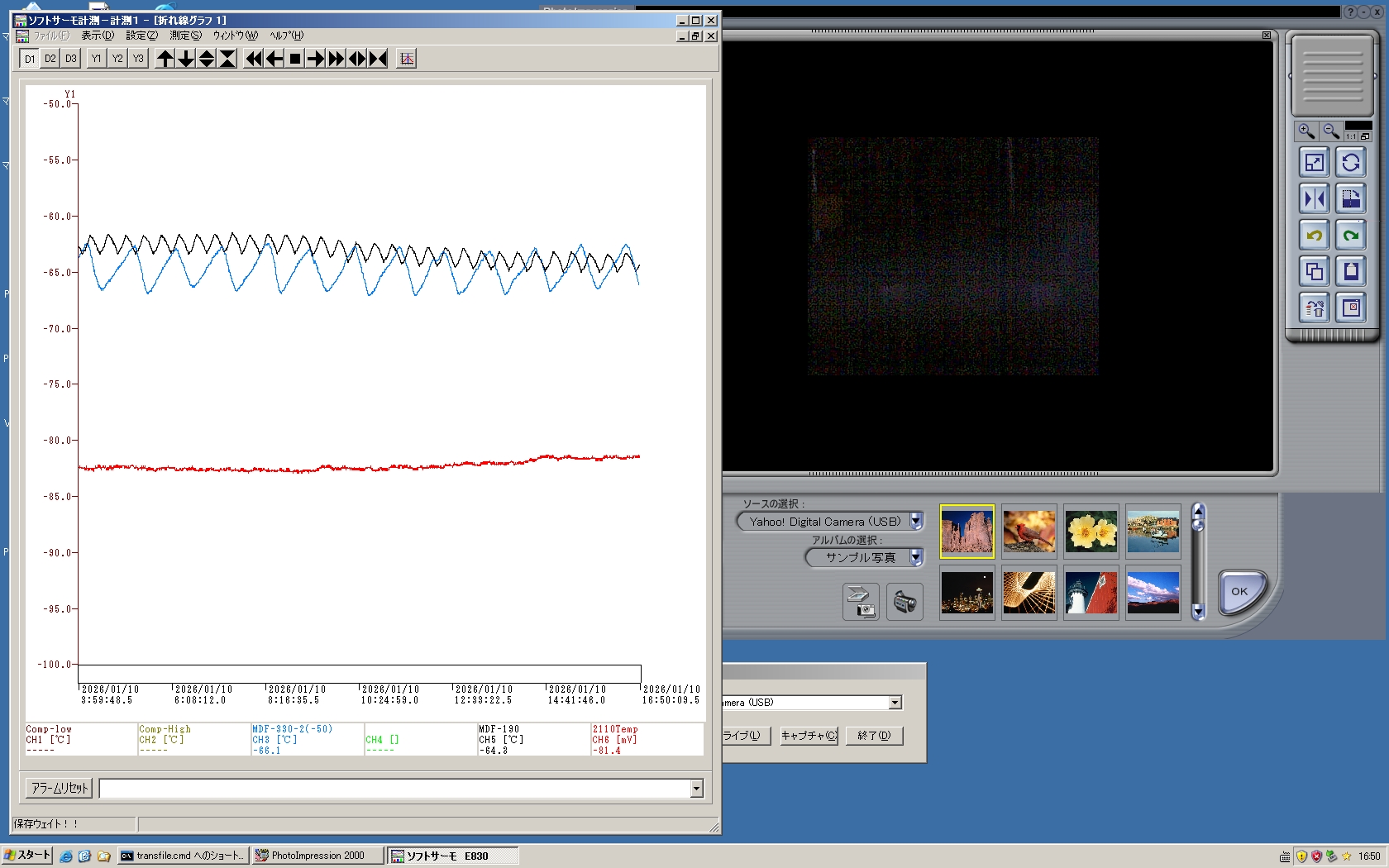Click the mirror flip horizontal icon
The image size is (1389, 868).
tap(1314, 199)
